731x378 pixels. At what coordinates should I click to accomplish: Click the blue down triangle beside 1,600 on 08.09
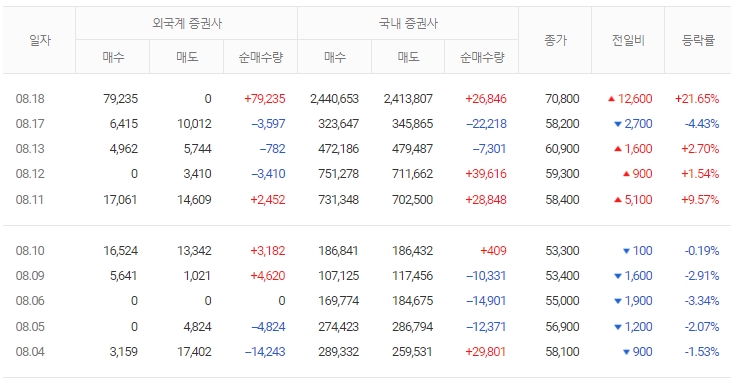pos(618,276)
